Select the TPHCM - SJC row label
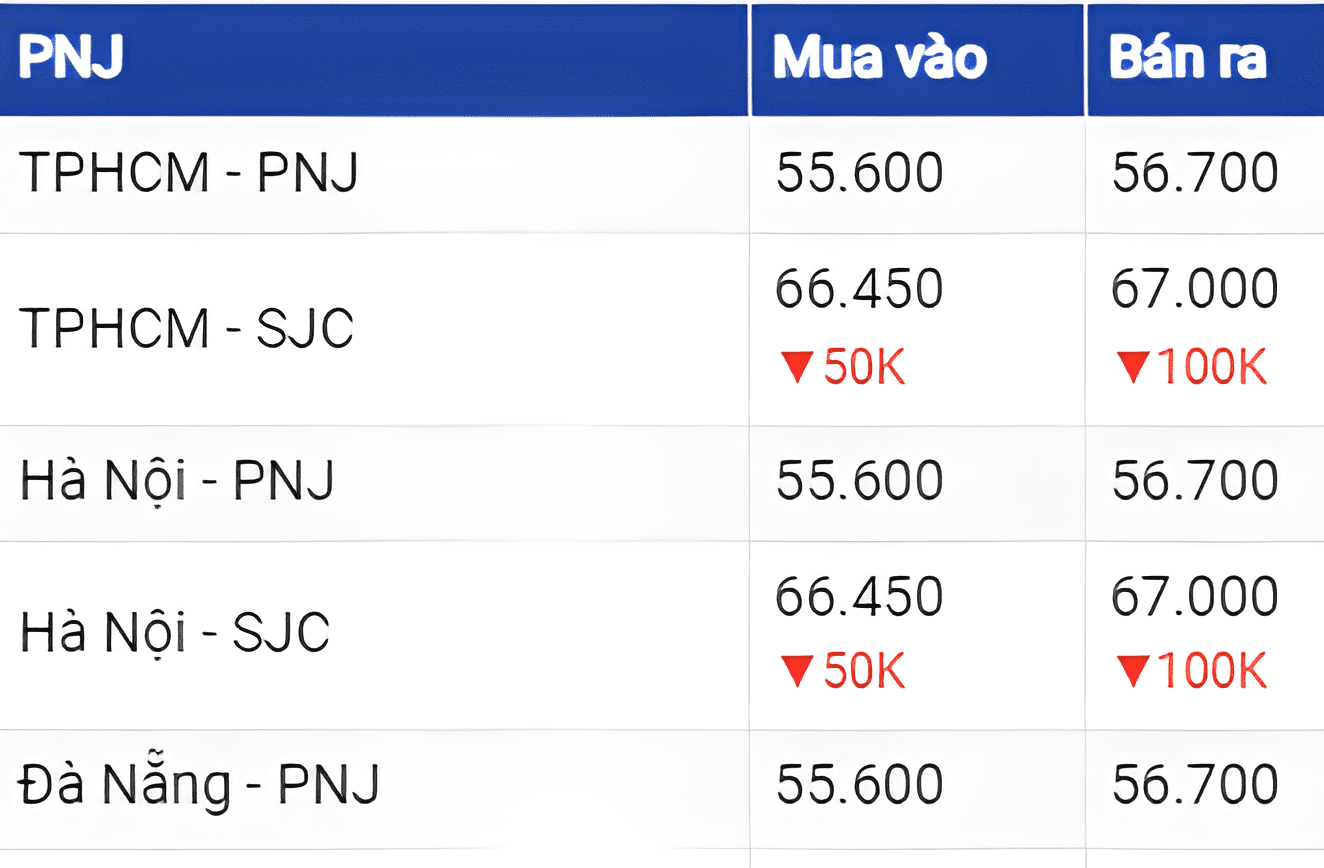Image resolution: width=1324 pixels, height=868 pixels. (x=186, y=327)
